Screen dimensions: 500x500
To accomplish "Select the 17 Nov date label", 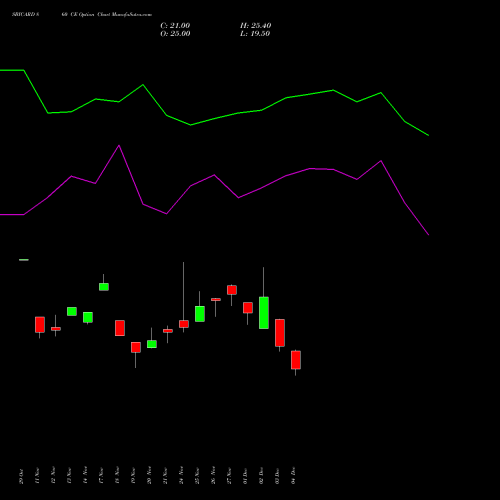I will 101,476.
